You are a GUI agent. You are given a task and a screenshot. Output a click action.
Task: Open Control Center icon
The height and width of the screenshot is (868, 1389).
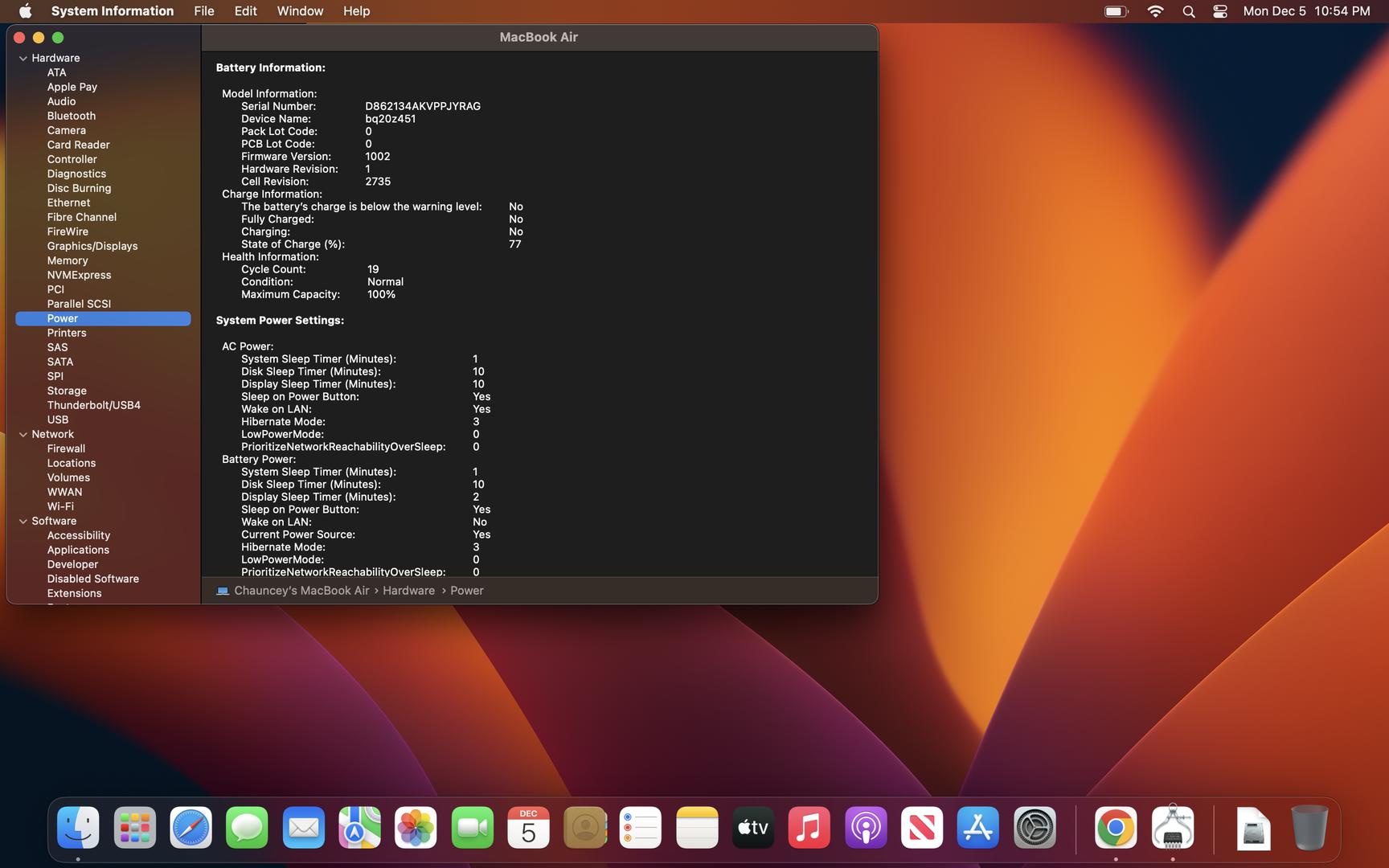[x=1220, y=11]
